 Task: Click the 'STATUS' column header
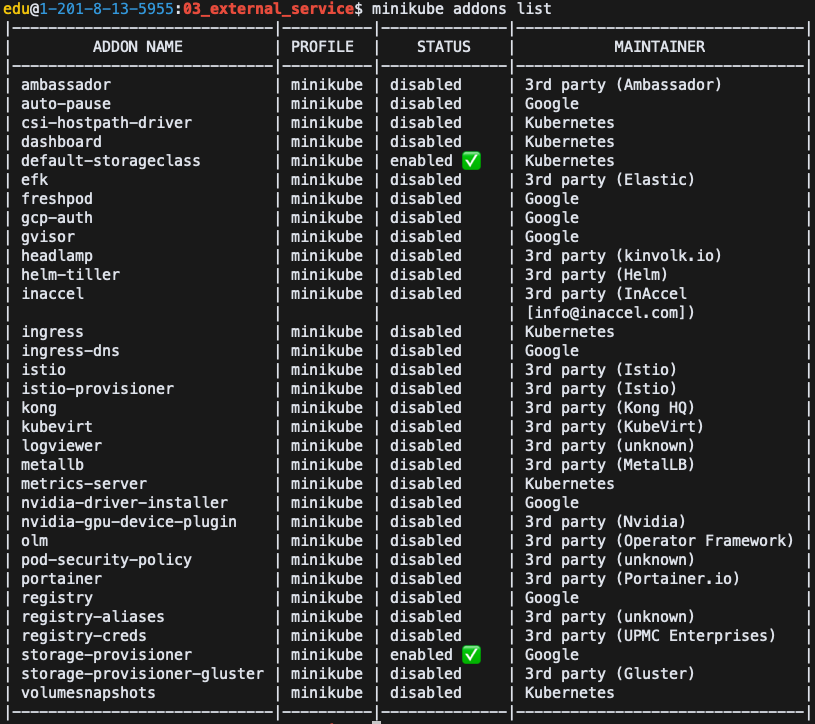coord(444,47)
